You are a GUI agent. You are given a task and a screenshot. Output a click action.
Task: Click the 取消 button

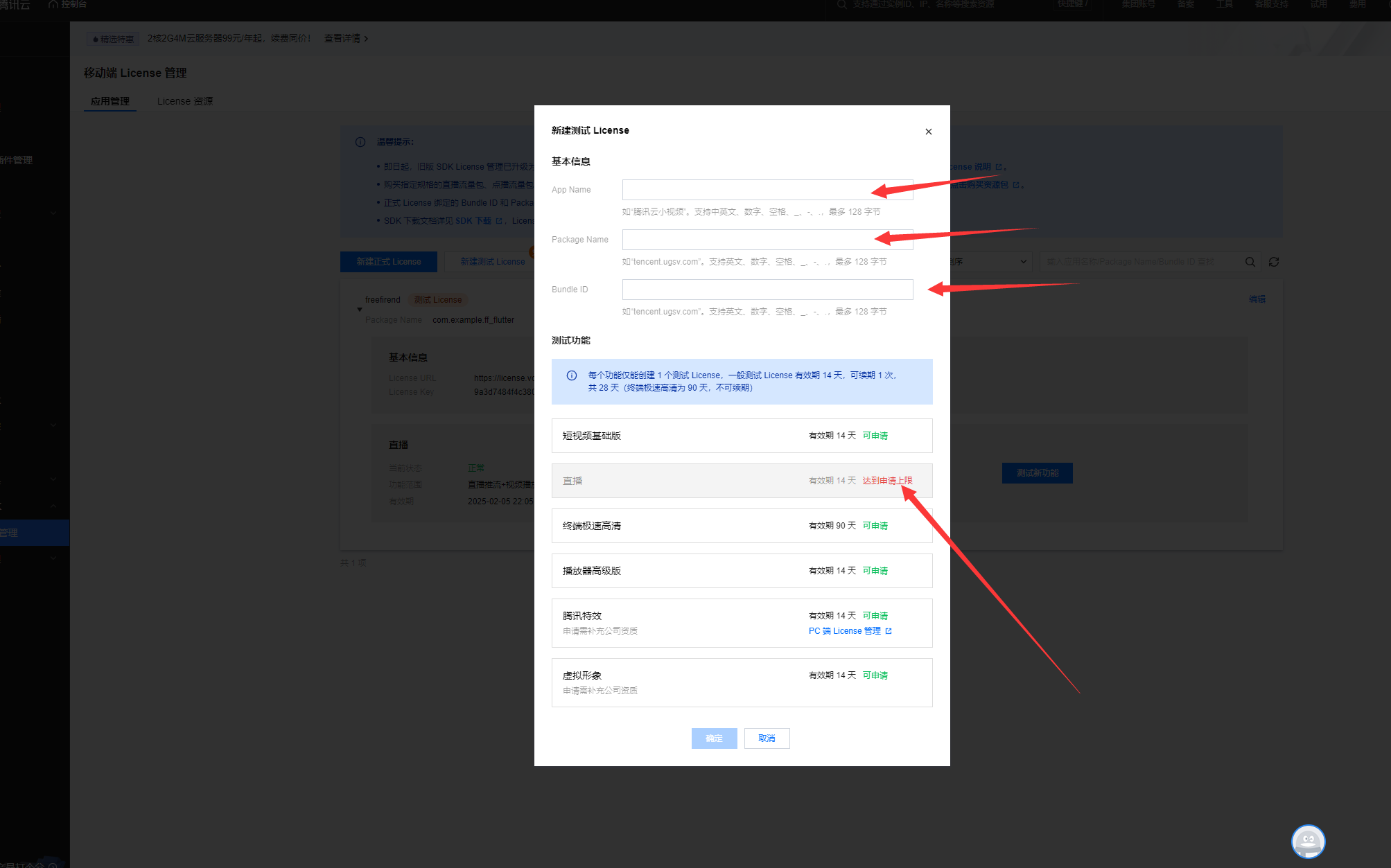(767, 738)
